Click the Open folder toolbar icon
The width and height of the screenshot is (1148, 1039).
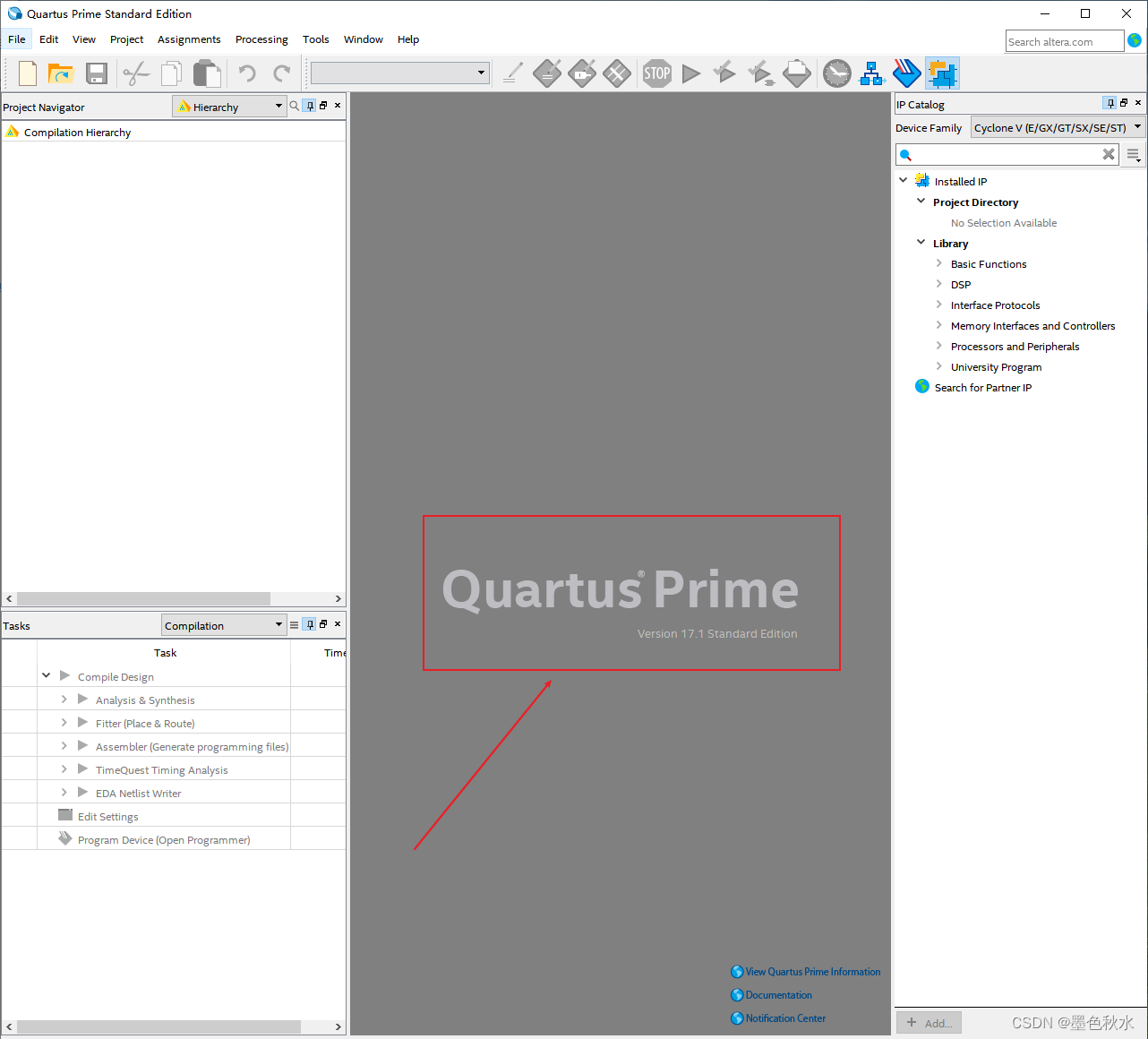pyautogui.click(x=60, y=73)
